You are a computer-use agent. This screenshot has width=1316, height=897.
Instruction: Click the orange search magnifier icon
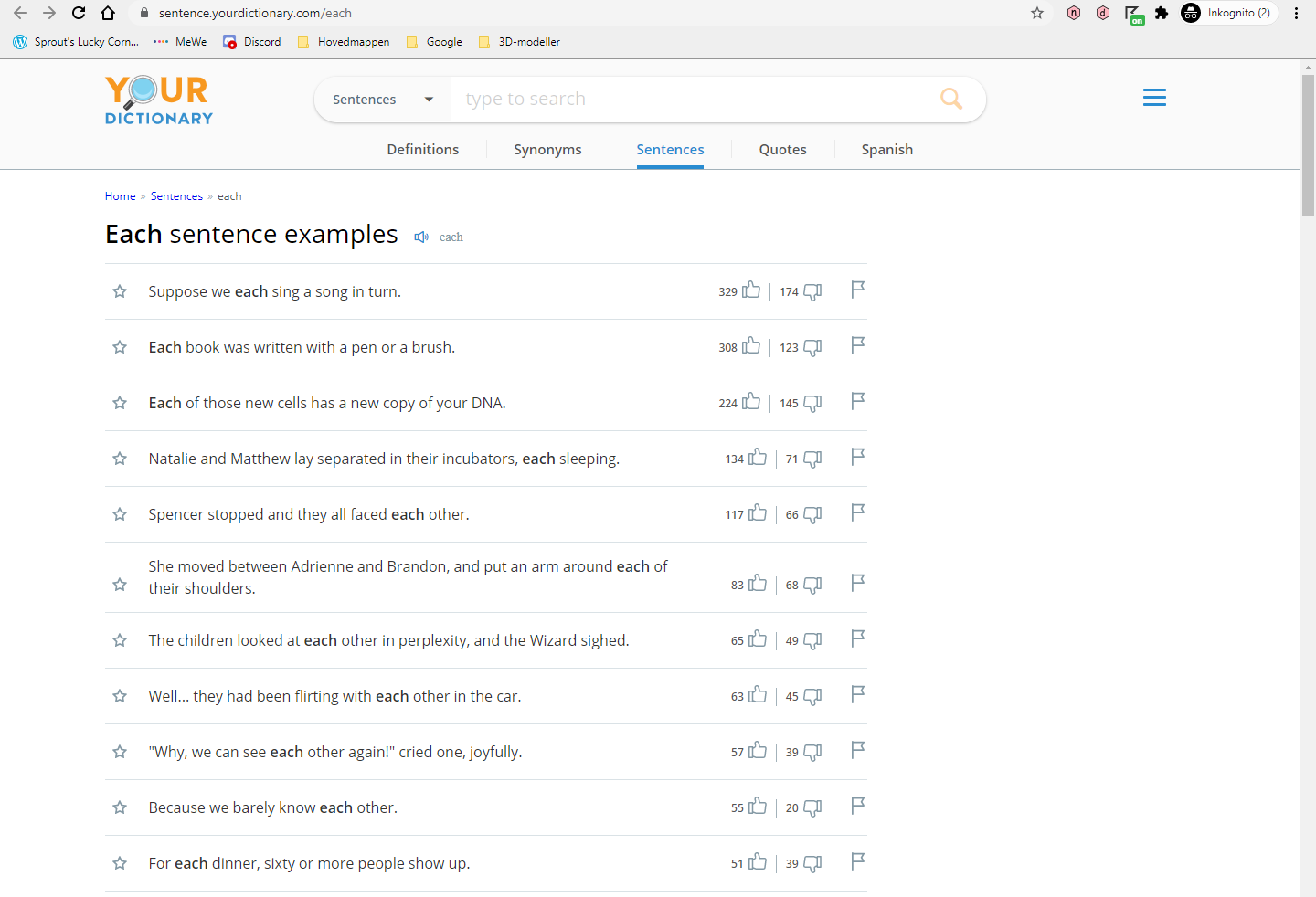click(951, 98)
